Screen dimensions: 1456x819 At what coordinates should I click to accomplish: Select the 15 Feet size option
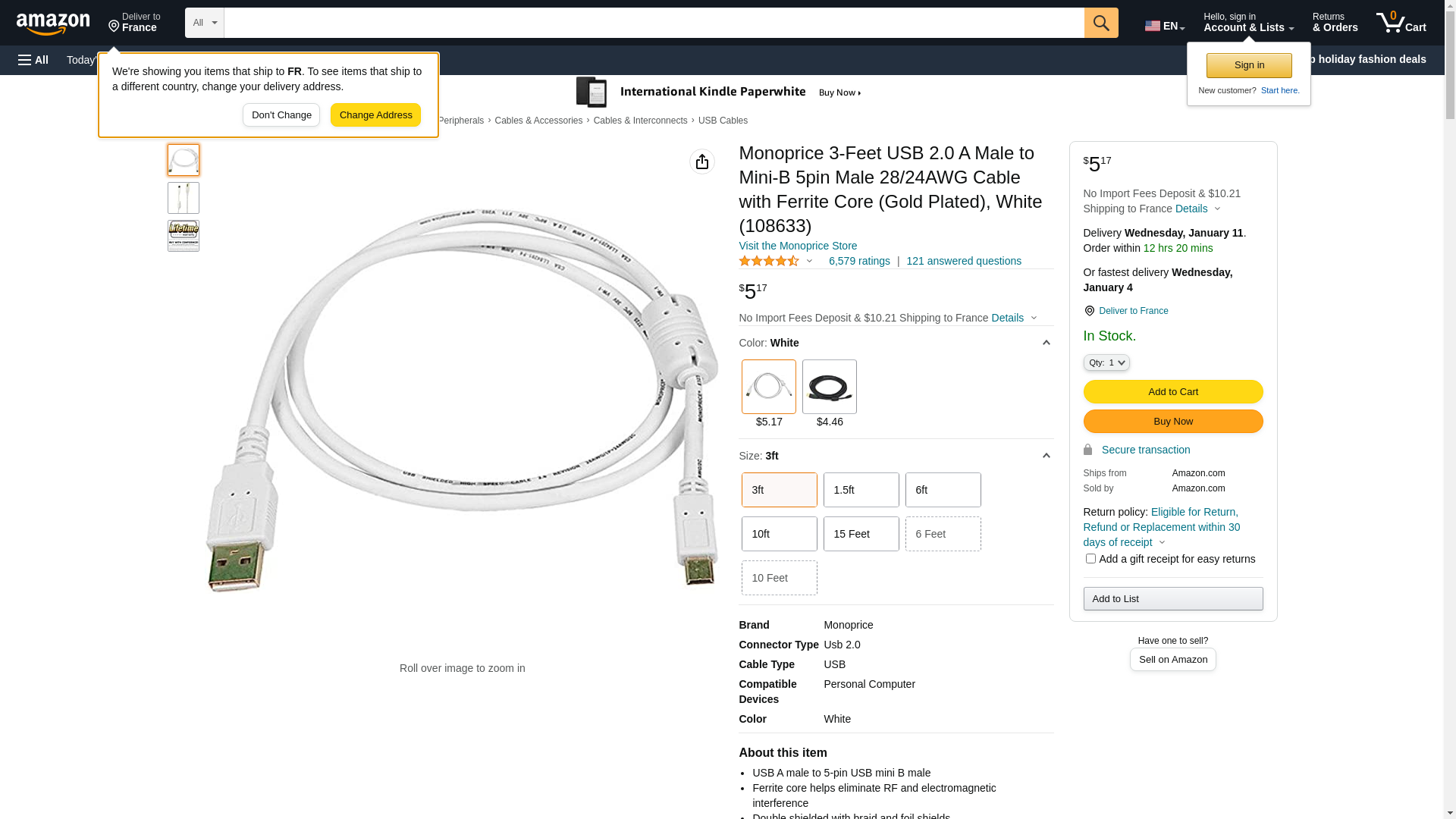(x=861, y=534)
